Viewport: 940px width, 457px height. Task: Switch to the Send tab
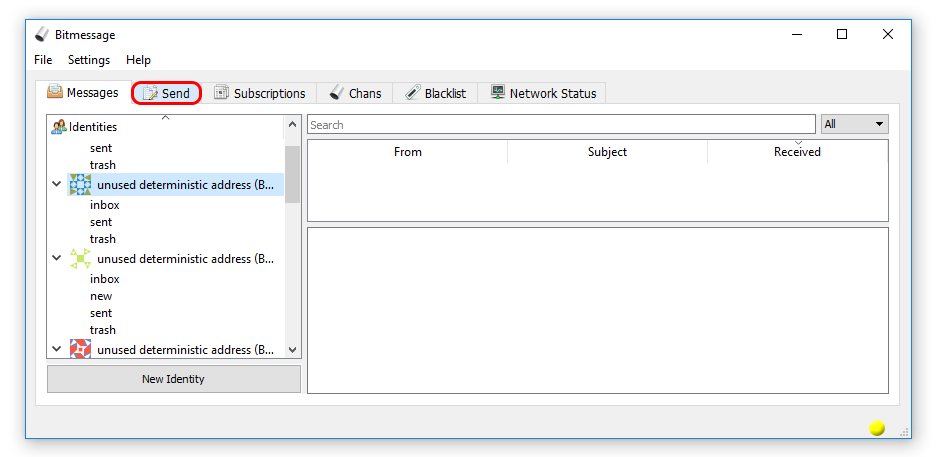166,94
